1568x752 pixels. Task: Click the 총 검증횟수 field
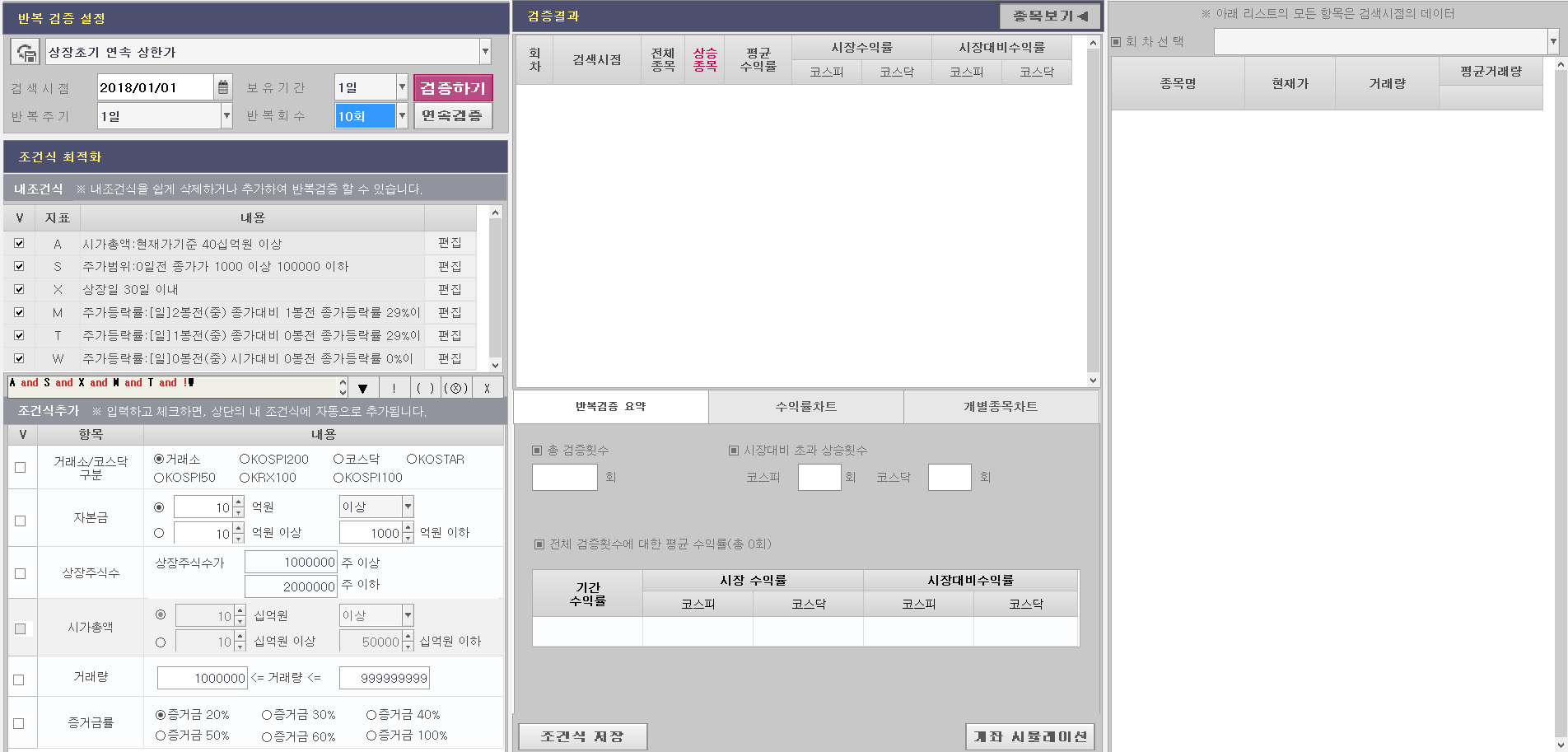click(x=565, y=478)
